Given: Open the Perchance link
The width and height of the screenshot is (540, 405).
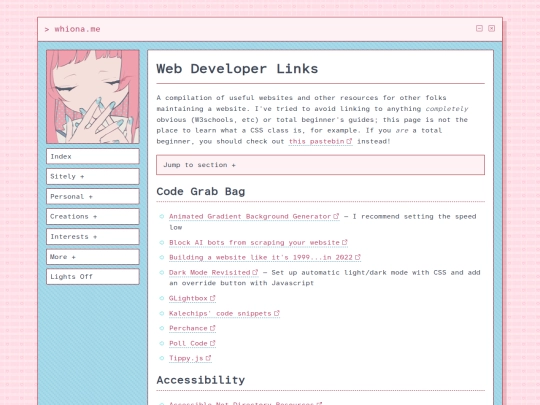Looking at the screenshot, I should click(x=192, y=328).
